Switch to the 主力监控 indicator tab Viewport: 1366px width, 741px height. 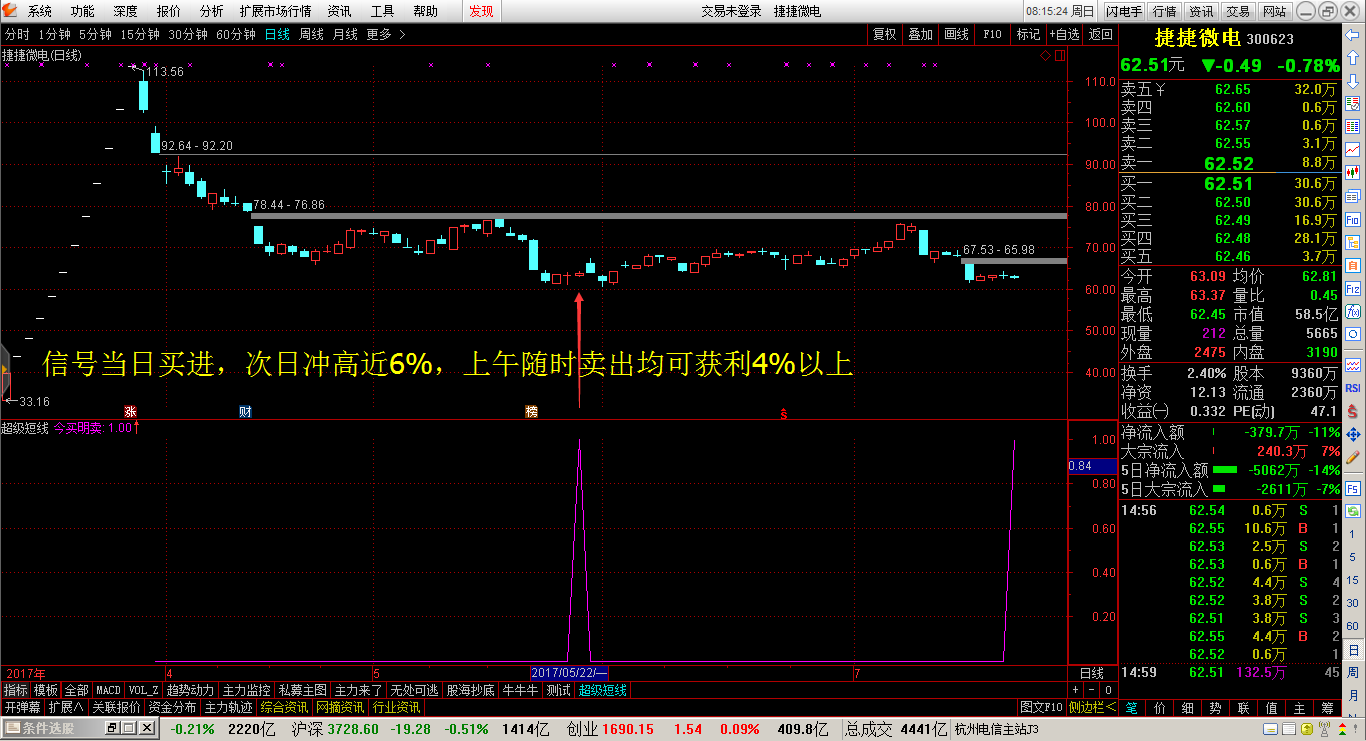coord(247,690)
